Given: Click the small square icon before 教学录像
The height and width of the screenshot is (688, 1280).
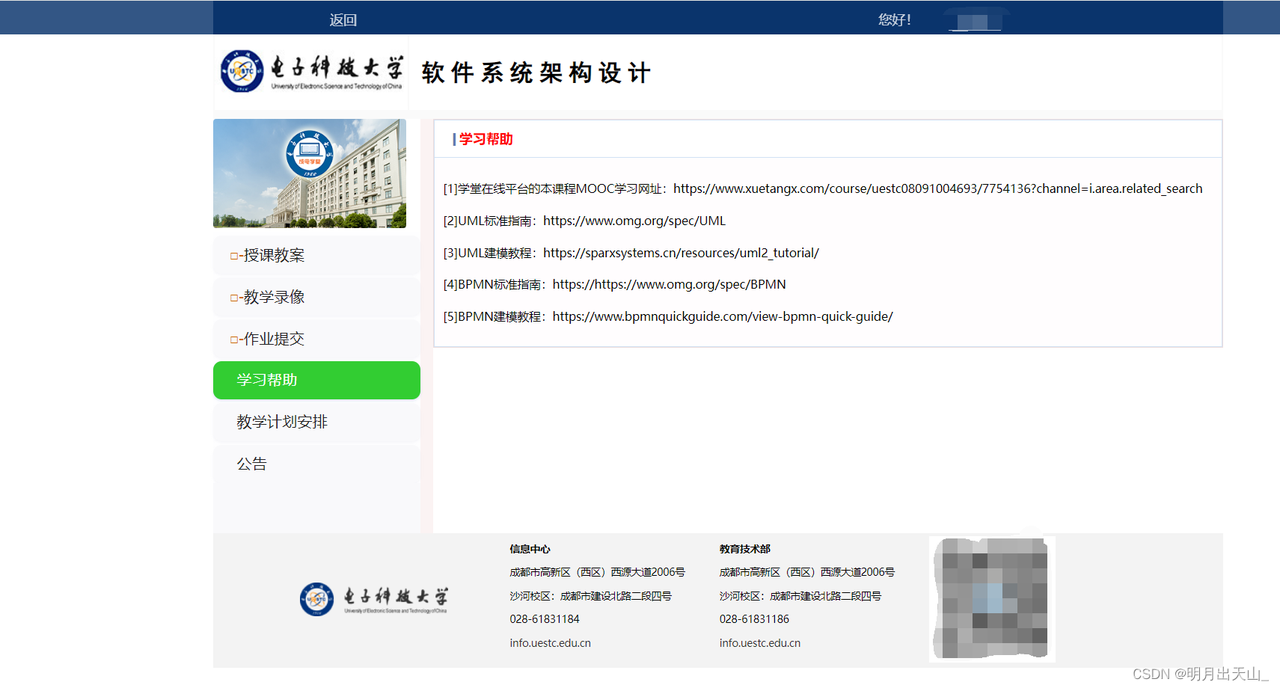Looking at the screenshot, I should pyautogui.click(x=234, y=298).
